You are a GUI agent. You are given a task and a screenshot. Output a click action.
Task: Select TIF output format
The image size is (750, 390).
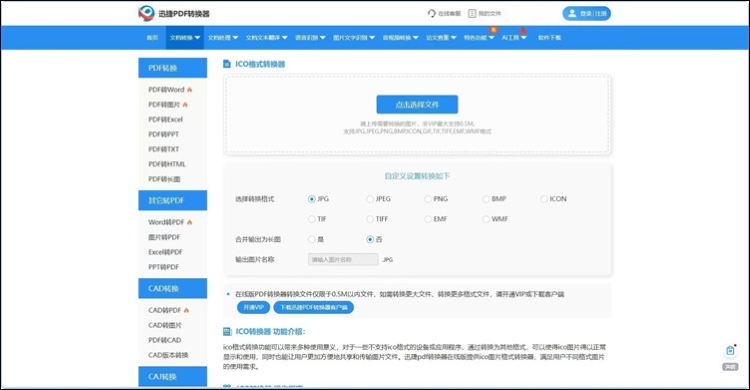click(312, 219)
